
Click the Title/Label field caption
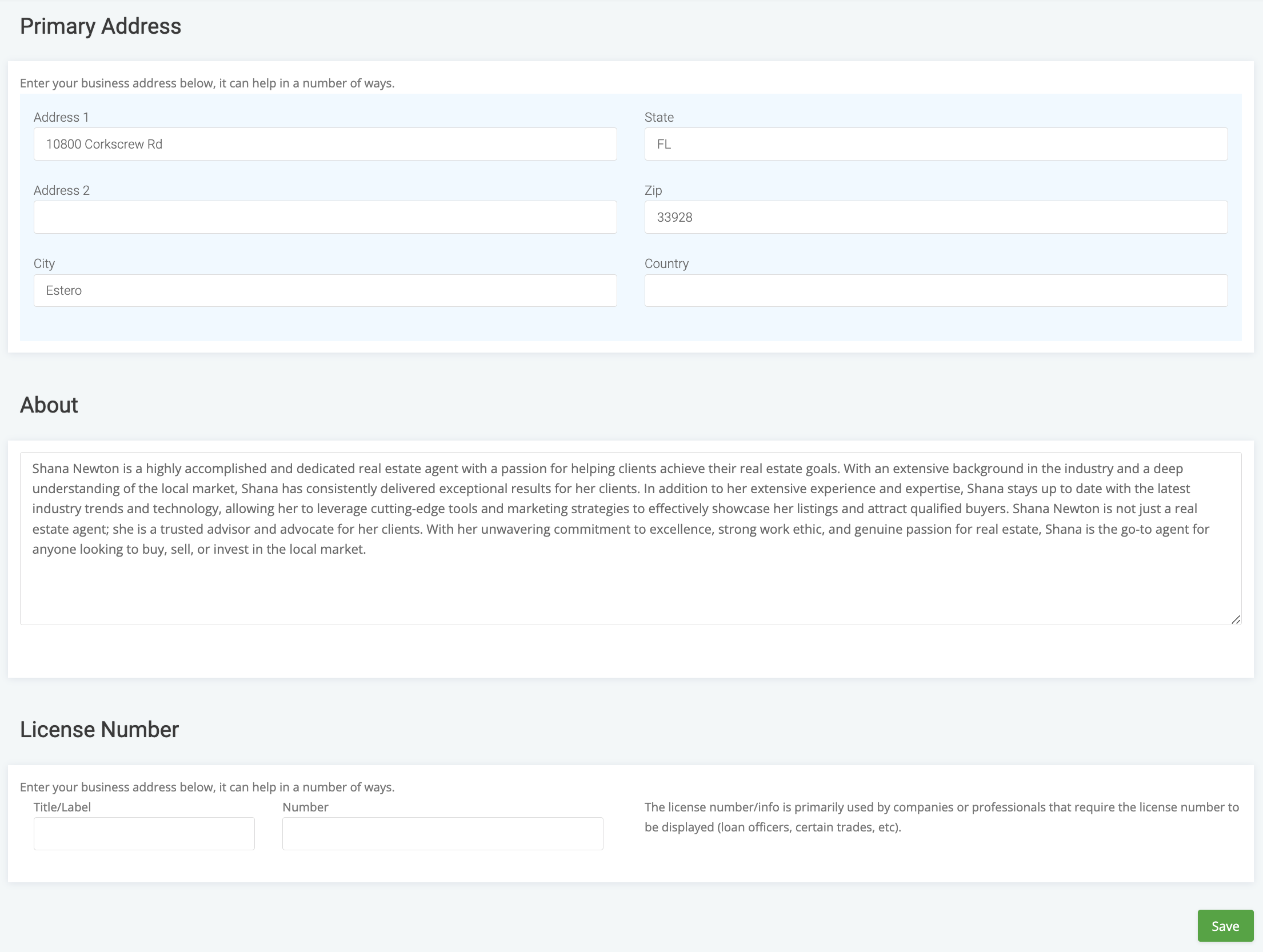[x=62, y=807]
